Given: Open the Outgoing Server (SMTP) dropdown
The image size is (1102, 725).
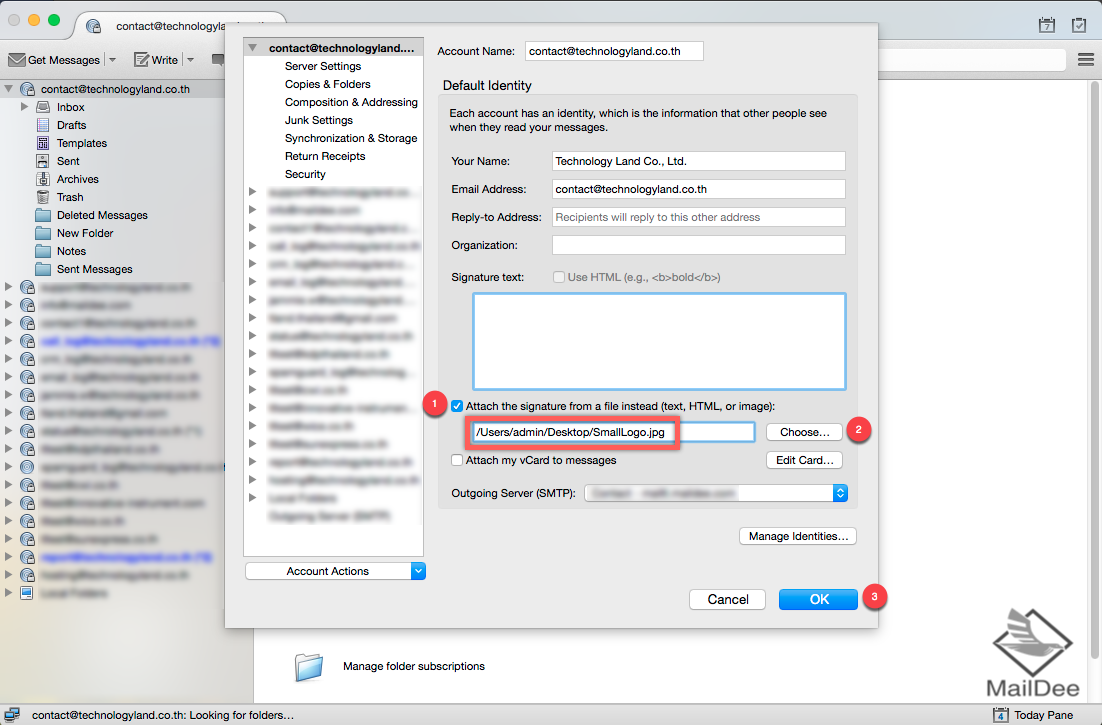Looking at the screenshot, I should (x=839, y=492).
